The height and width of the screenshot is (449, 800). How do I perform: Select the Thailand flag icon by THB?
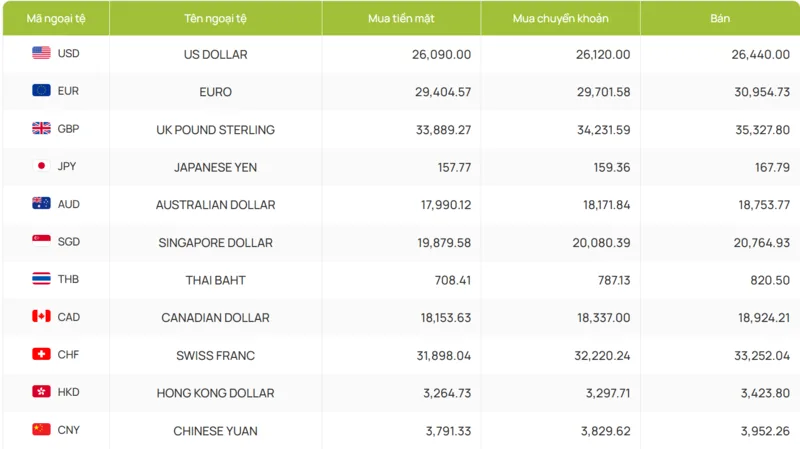pyautogui.click(x=41, y=279)
